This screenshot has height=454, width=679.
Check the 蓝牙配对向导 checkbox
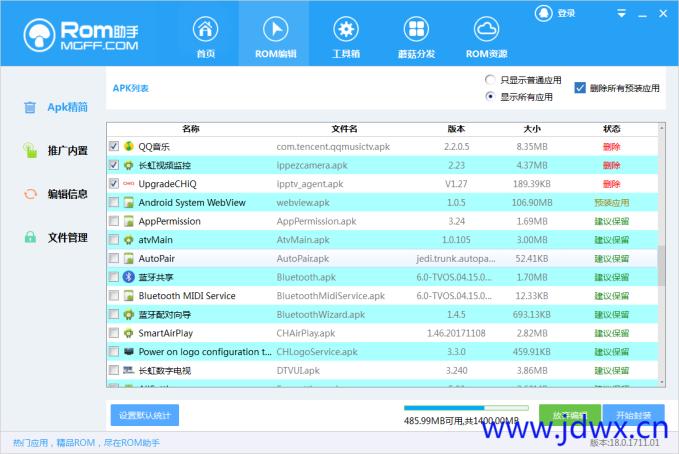(114, 314)
